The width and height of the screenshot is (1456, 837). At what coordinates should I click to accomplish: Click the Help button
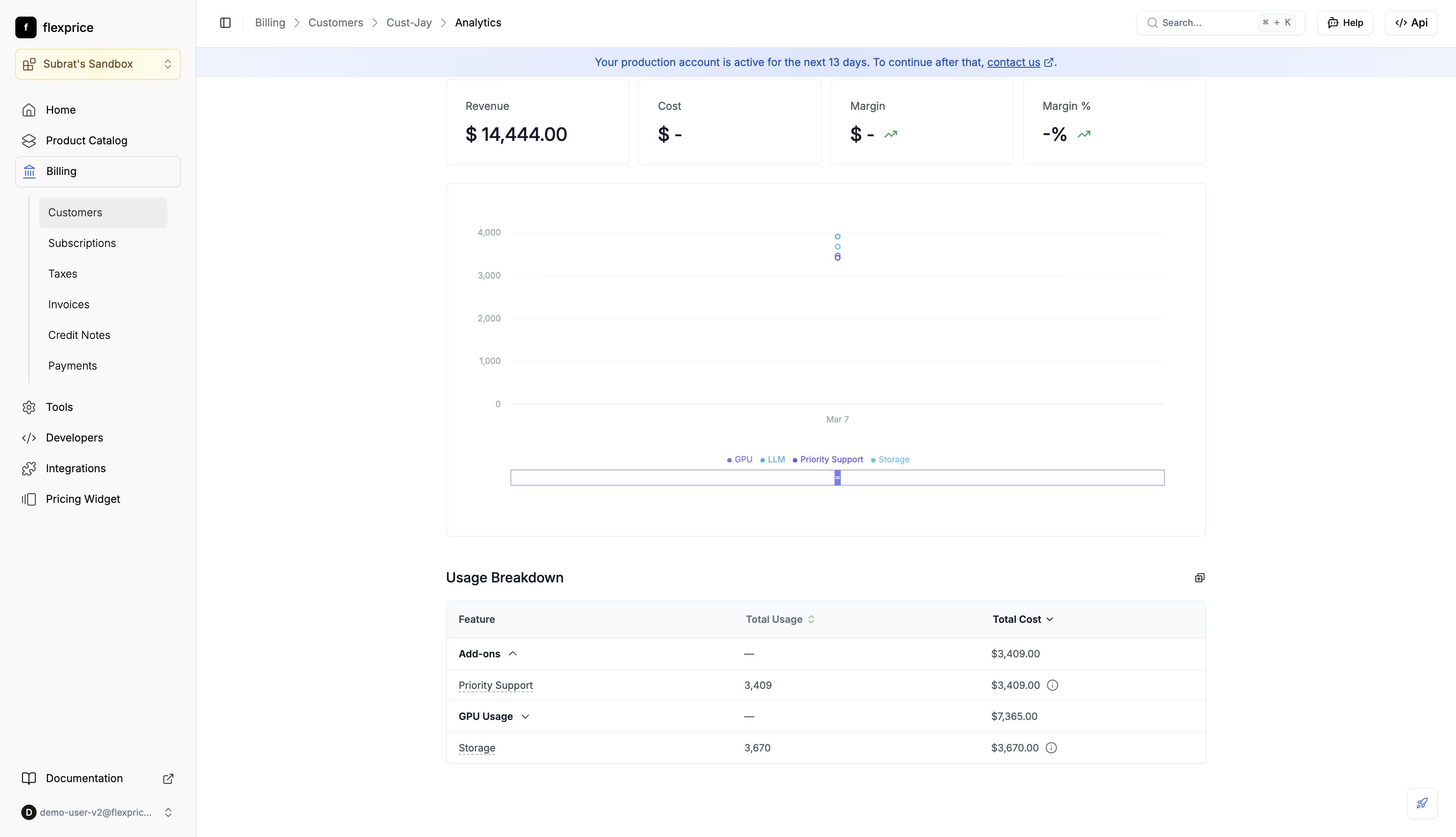(x=1344, y=23)
